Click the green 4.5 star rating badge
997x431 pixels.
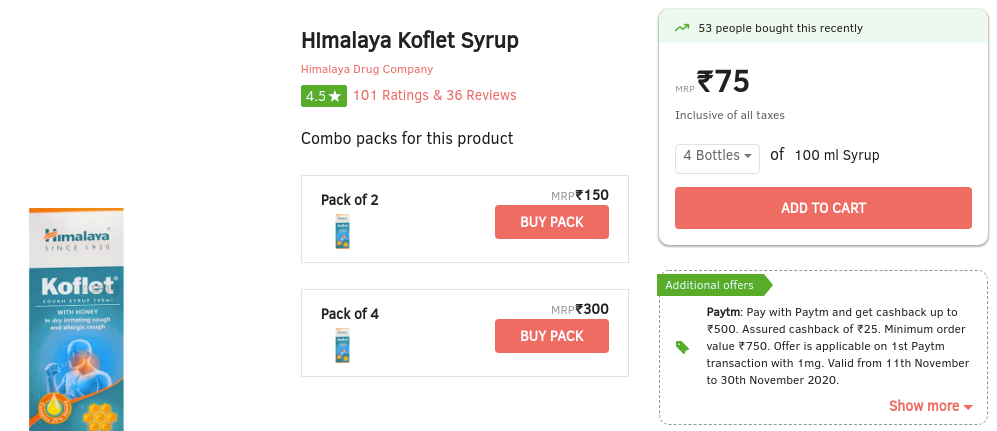pos(324,96)
